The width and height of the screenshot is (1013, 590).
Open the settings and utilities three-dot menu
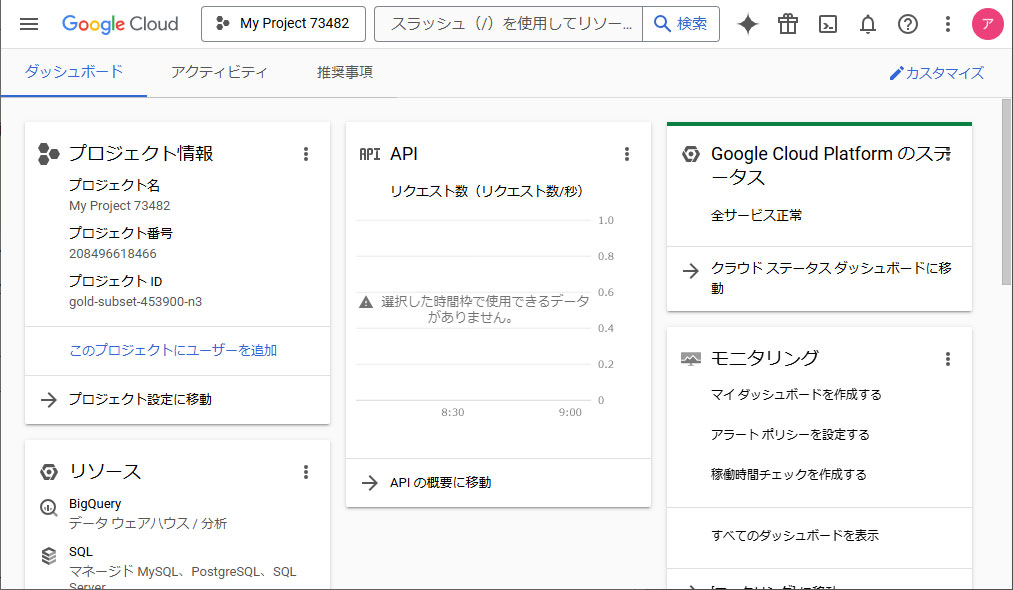pyautogui.click(x=948, y=24)
